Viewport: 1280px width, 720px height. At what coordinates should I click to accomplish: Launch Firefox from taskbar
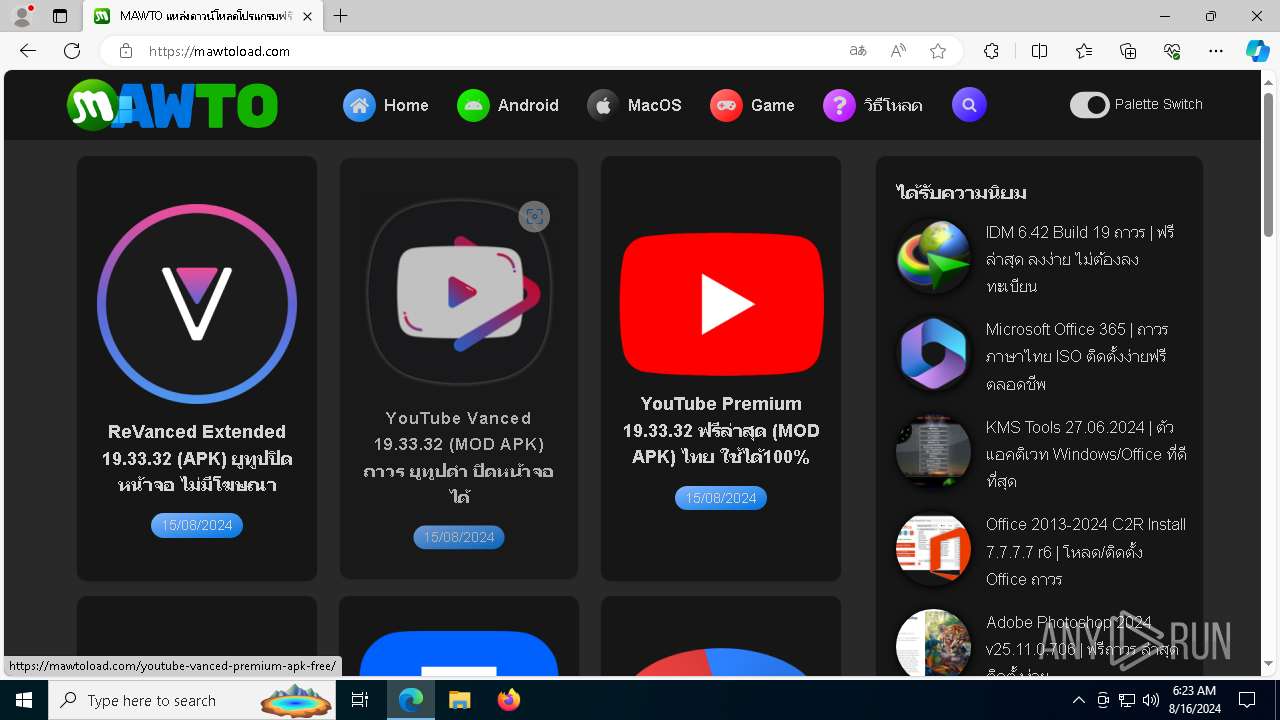pos(509,700)
